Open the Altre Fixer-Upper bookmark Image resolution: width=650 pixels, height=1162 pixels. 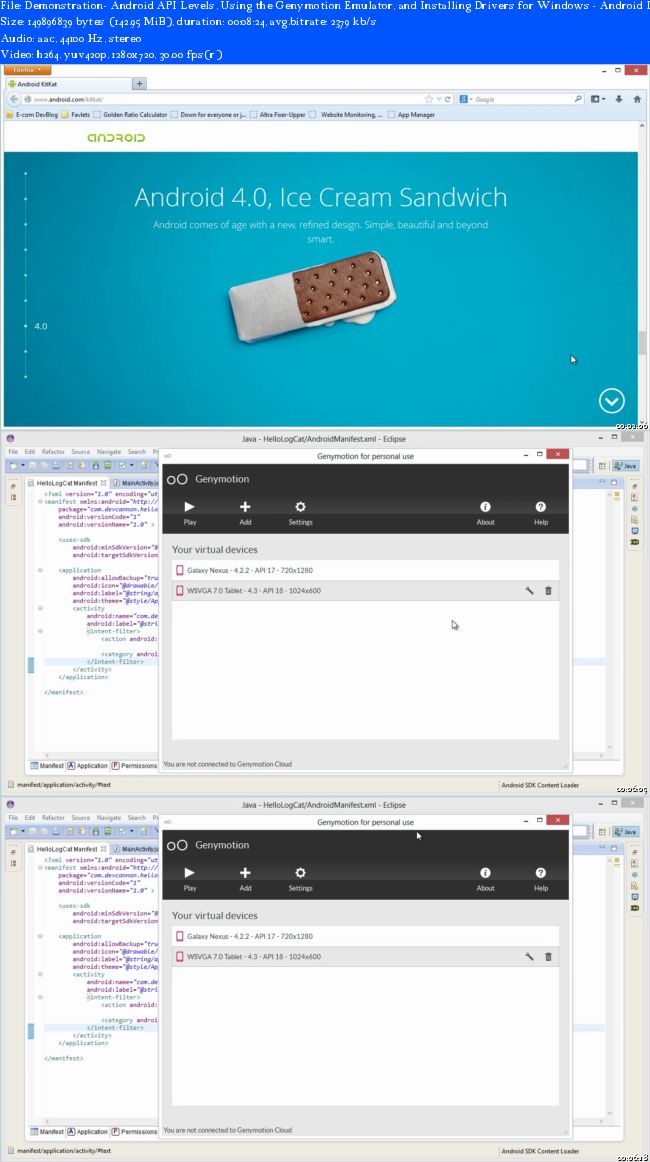pyautogui.click(x=277, y=115)
